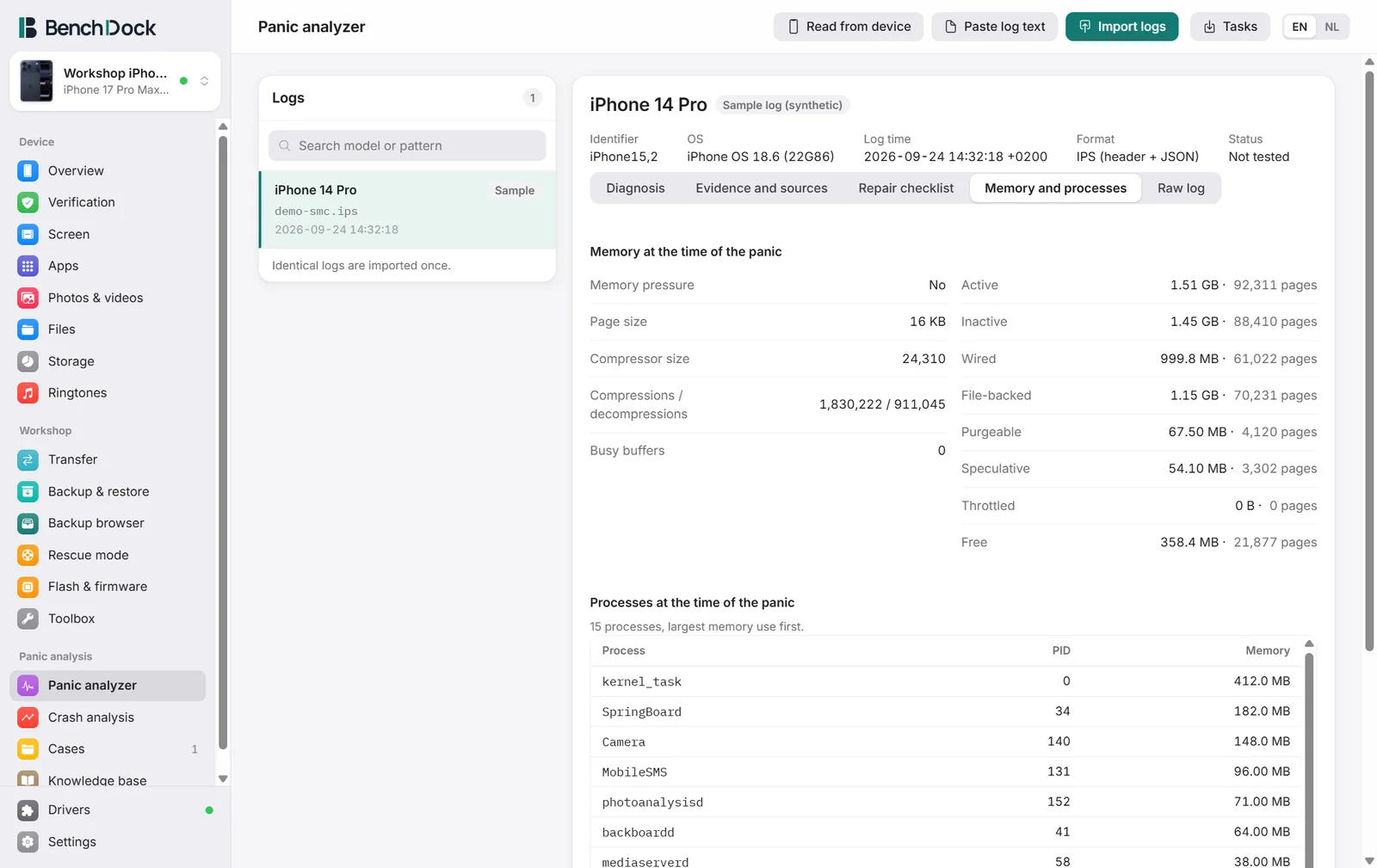Open the Crash analysis chart icon
Image resolution: width=1377 pixels, height=868 pixels.
(x=28, y=717)
